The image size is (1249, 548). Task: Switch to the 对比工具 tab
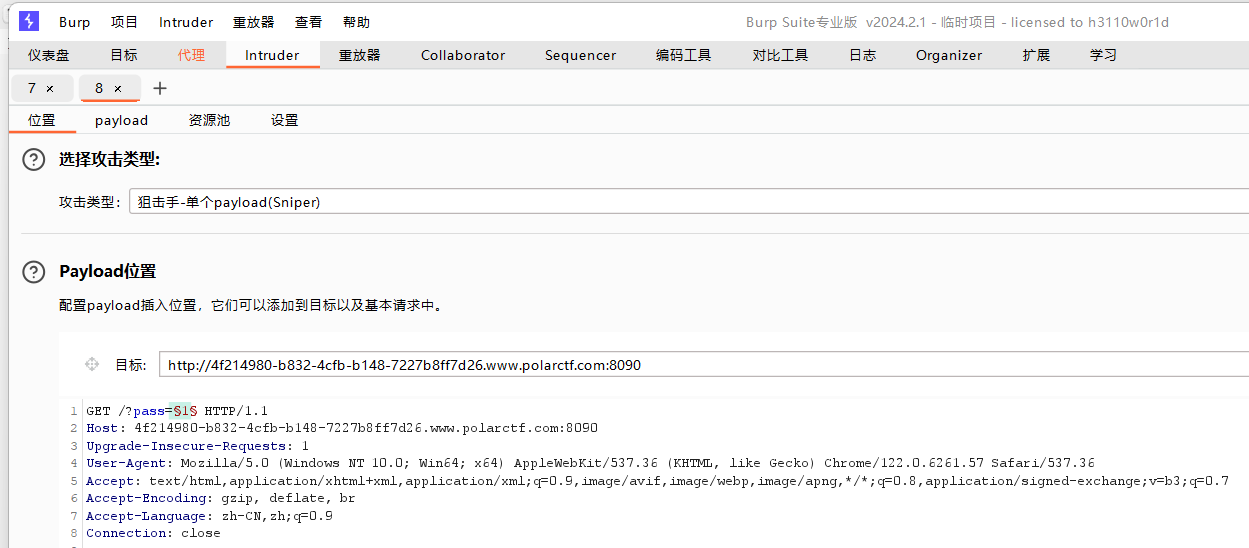tap(781, 55)
